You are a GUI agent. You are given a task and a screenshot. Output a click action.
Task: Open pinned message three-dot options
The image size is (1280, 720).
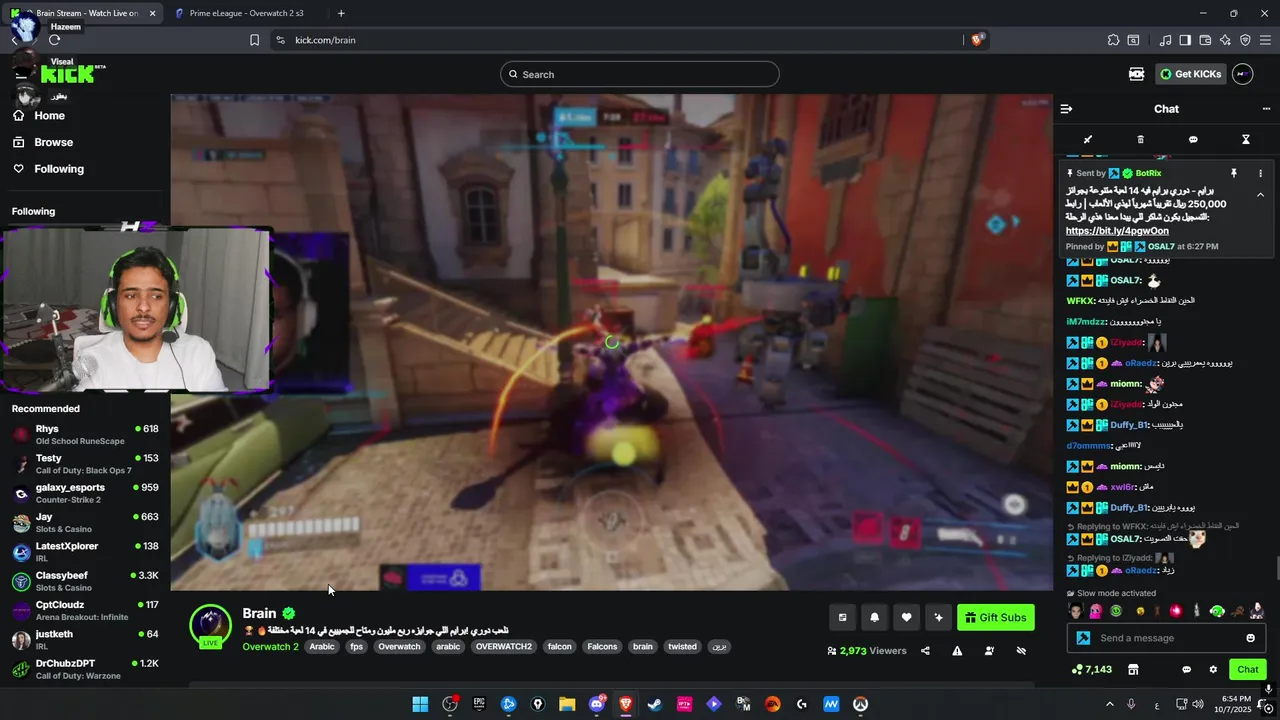point(1260,173)
